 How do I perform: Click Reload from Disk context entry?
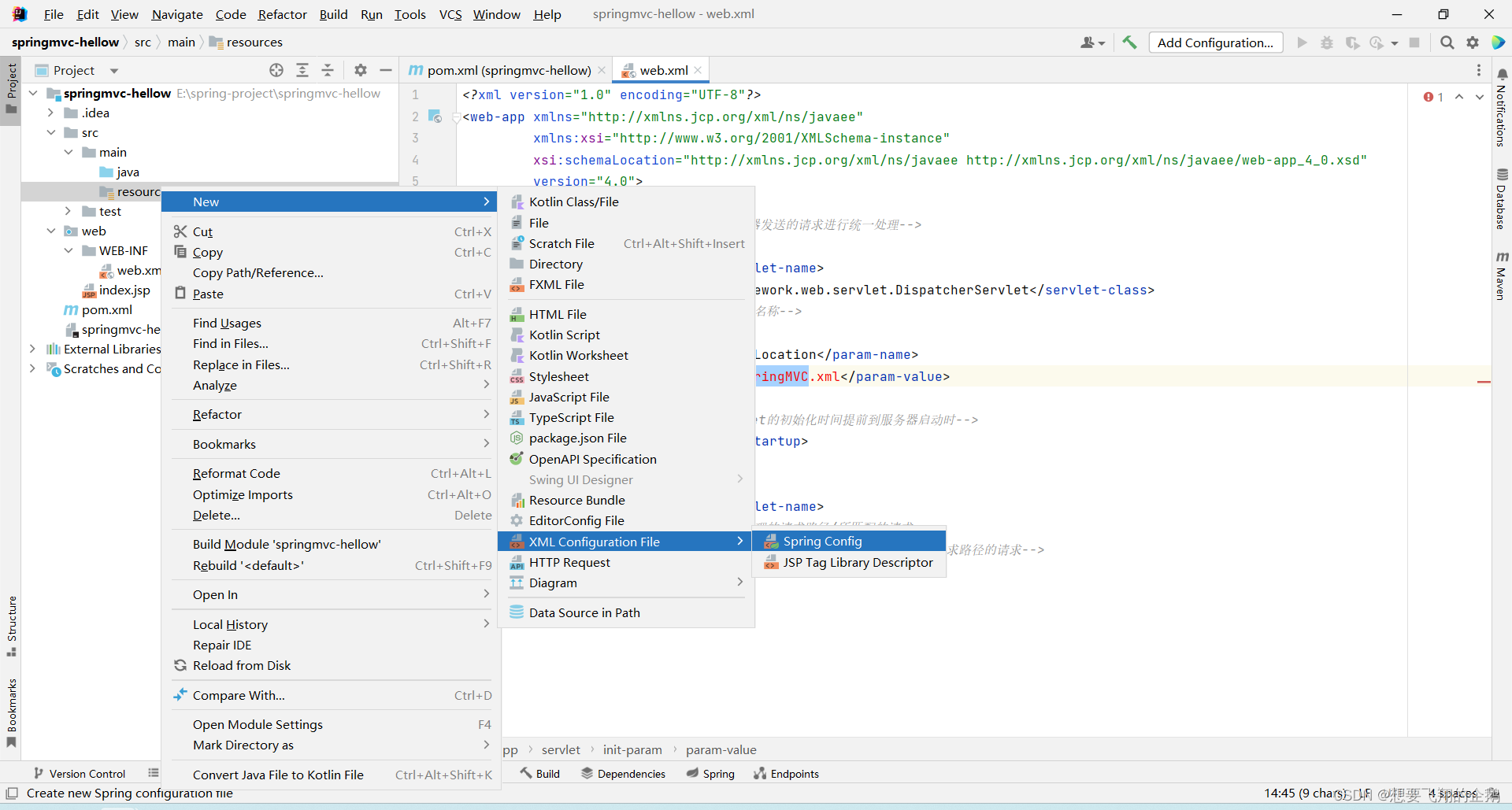click(331, 665)
